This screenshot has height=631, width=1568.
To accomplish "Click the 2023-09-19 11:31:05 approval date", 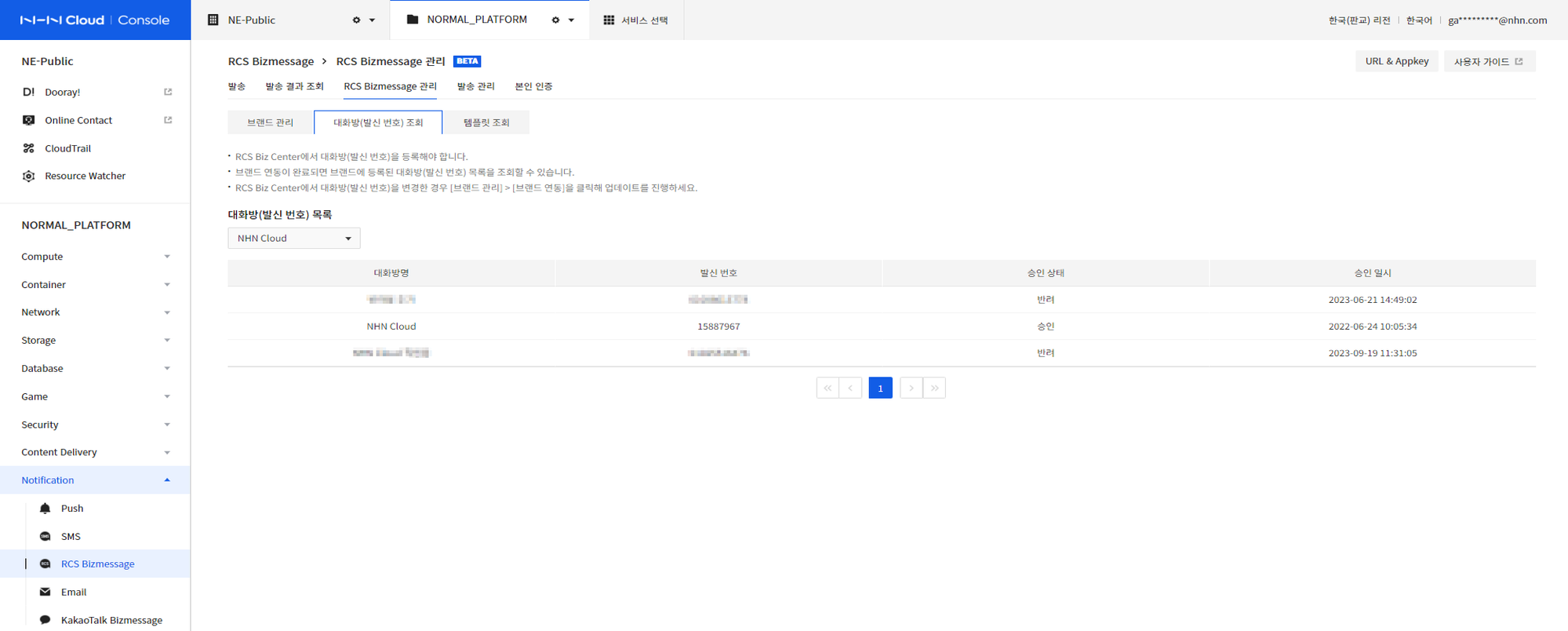I will 1373,353.
